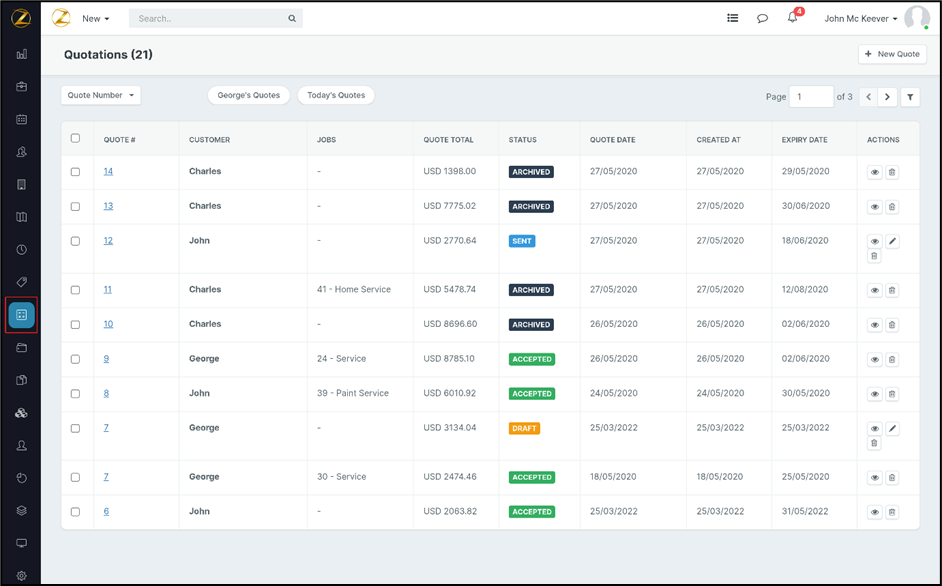Expand John Mc Keever user menu
The image size is (942, 586).
tap(861, 18)
